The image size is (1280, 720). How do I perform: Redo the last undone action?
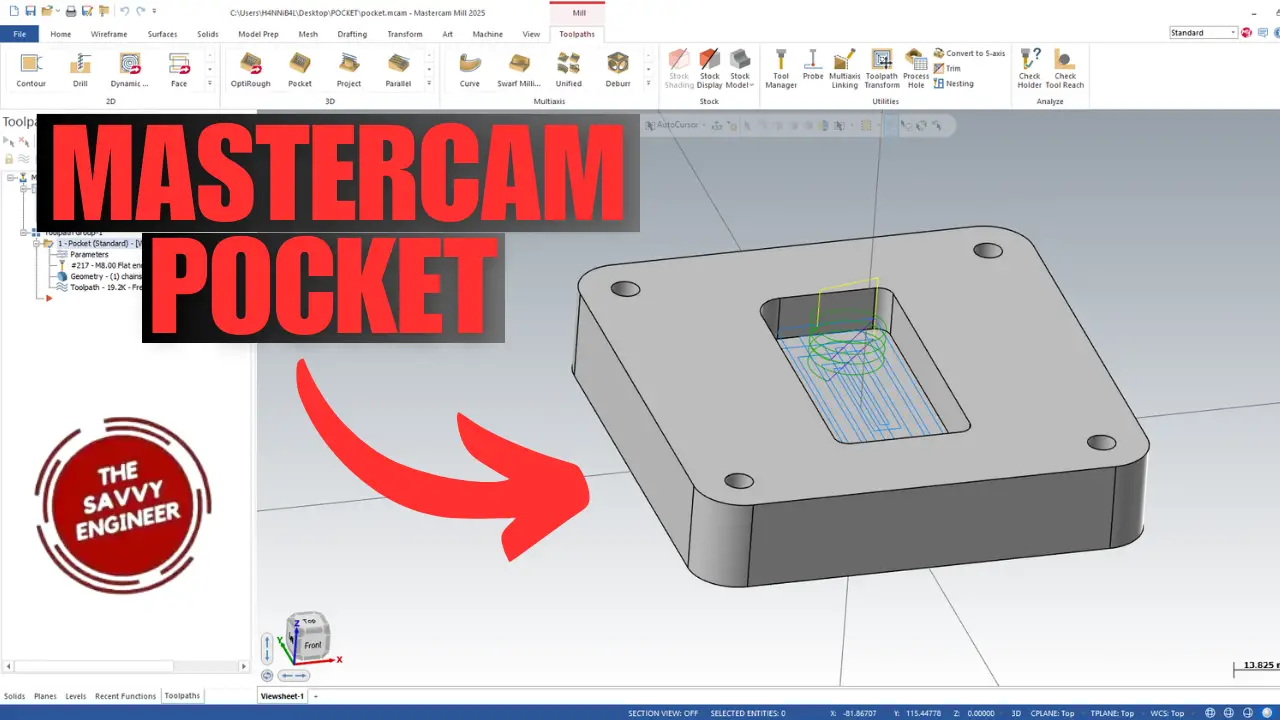tap(141, 11)
